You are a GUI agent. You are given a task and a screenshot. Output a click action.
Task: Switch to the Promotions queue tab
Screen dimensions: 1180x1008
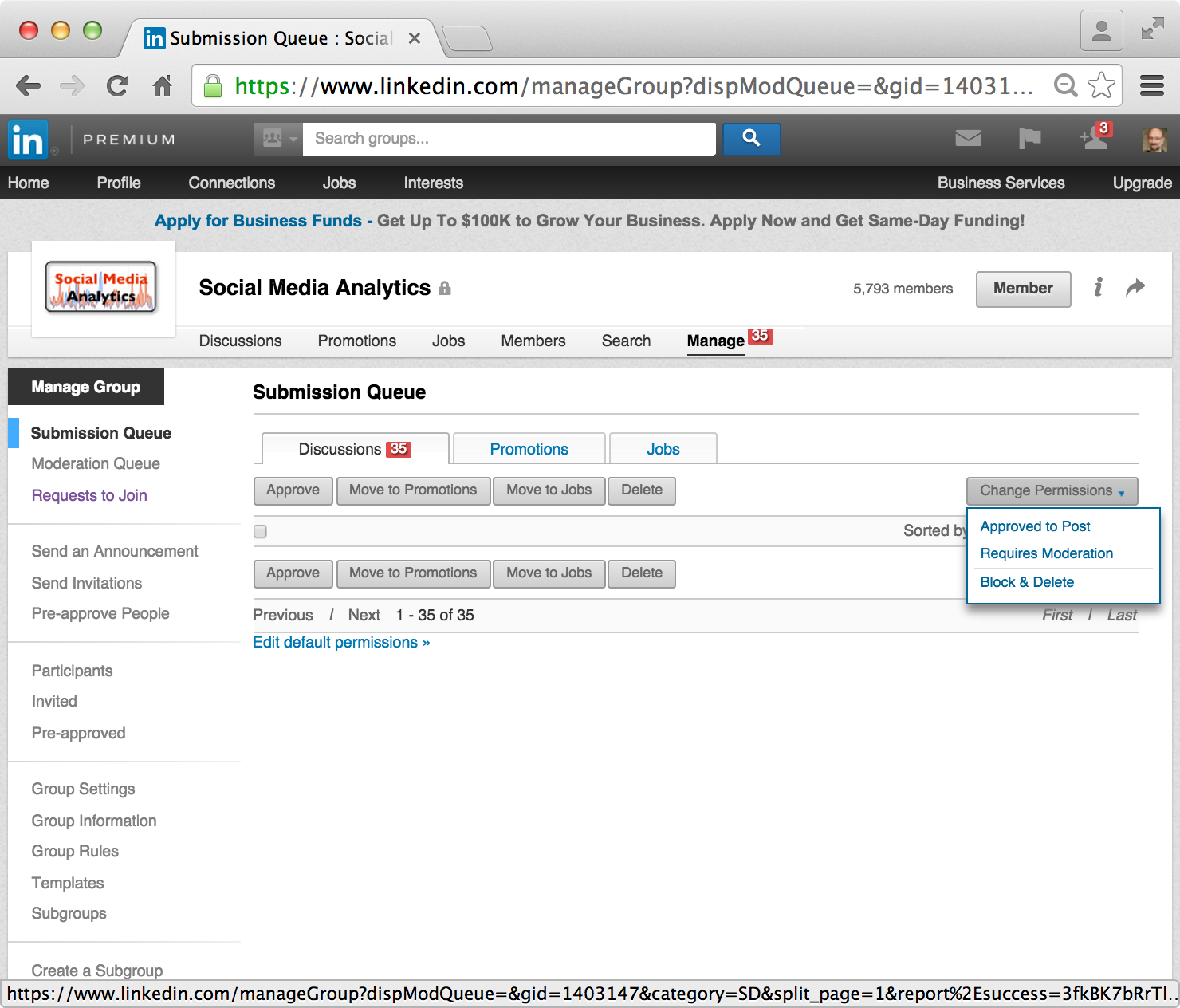pos(529,449)
